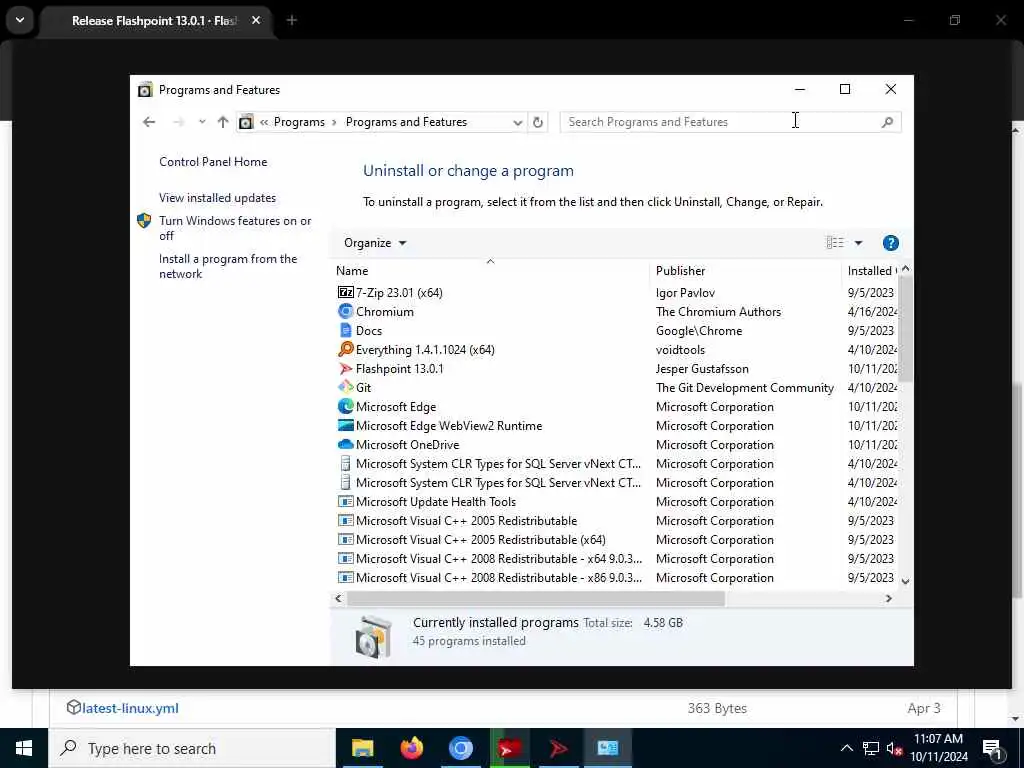1024x768 pixels.
Task: Click the Edge WebView2 Runtime icon
Action: pos(345,425)
